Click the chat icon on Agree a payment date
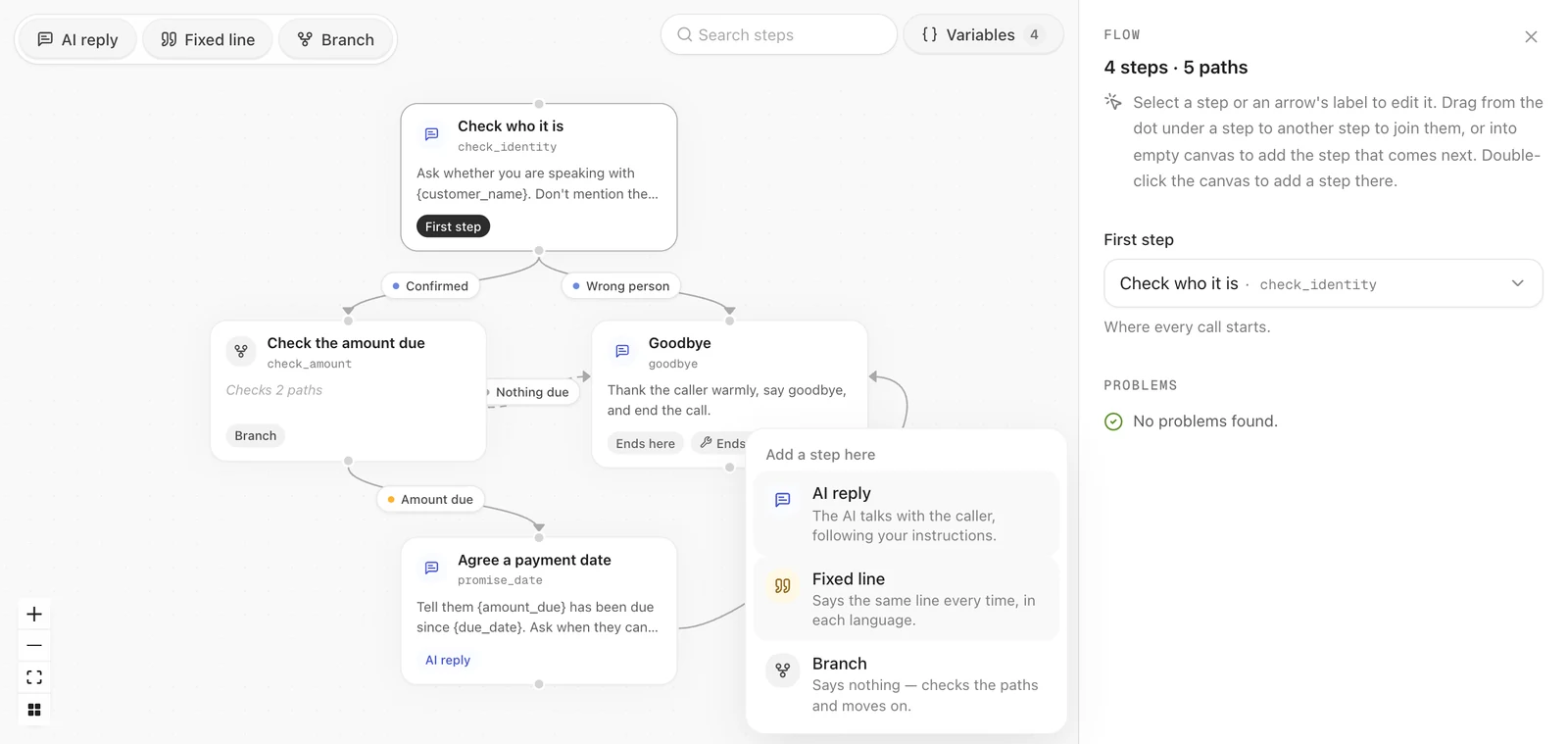Screen dimensions: 1568x744 click(x=431, y=568)
